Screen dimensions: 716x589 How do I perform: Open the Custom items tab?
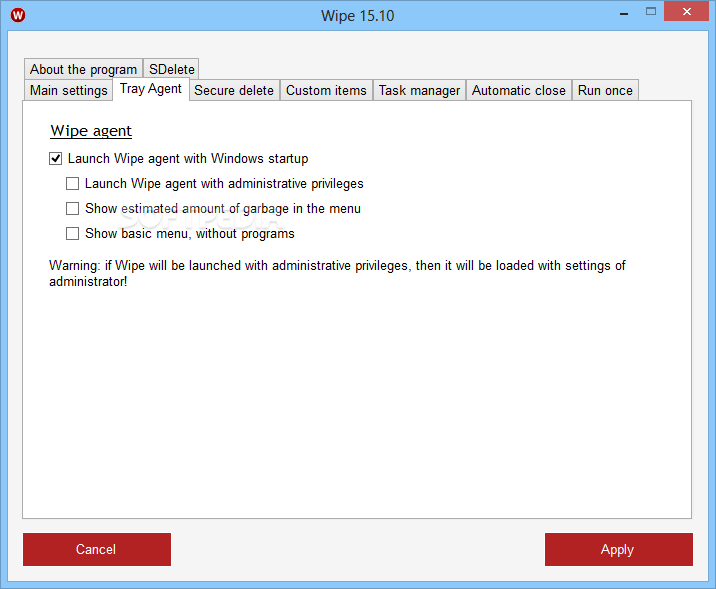[326, 90]
